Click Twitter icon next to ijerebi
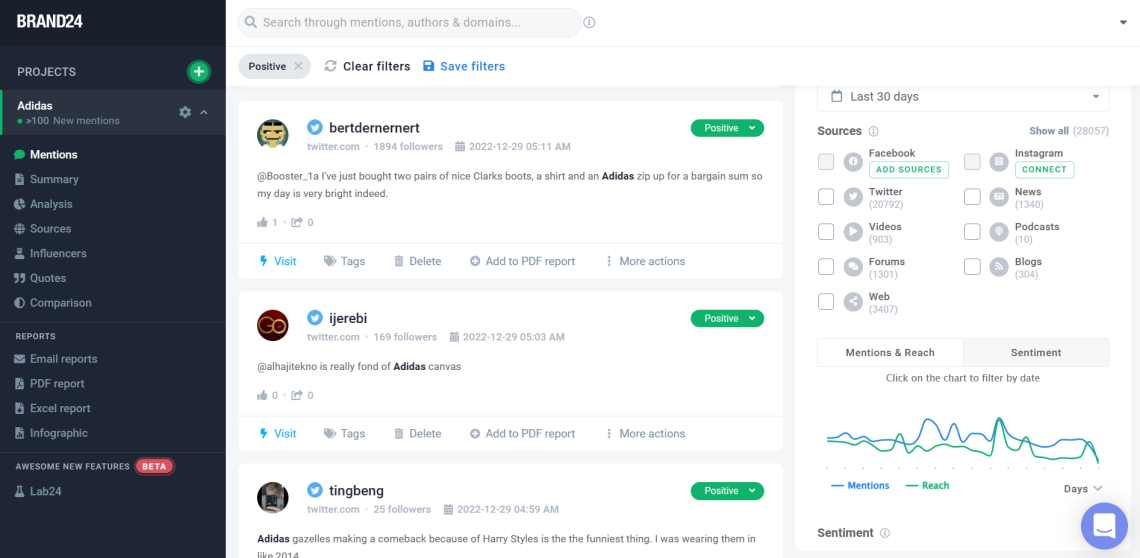Image resolution: width=1140 pixels, height=558 pixels. [x=314, y=318]
